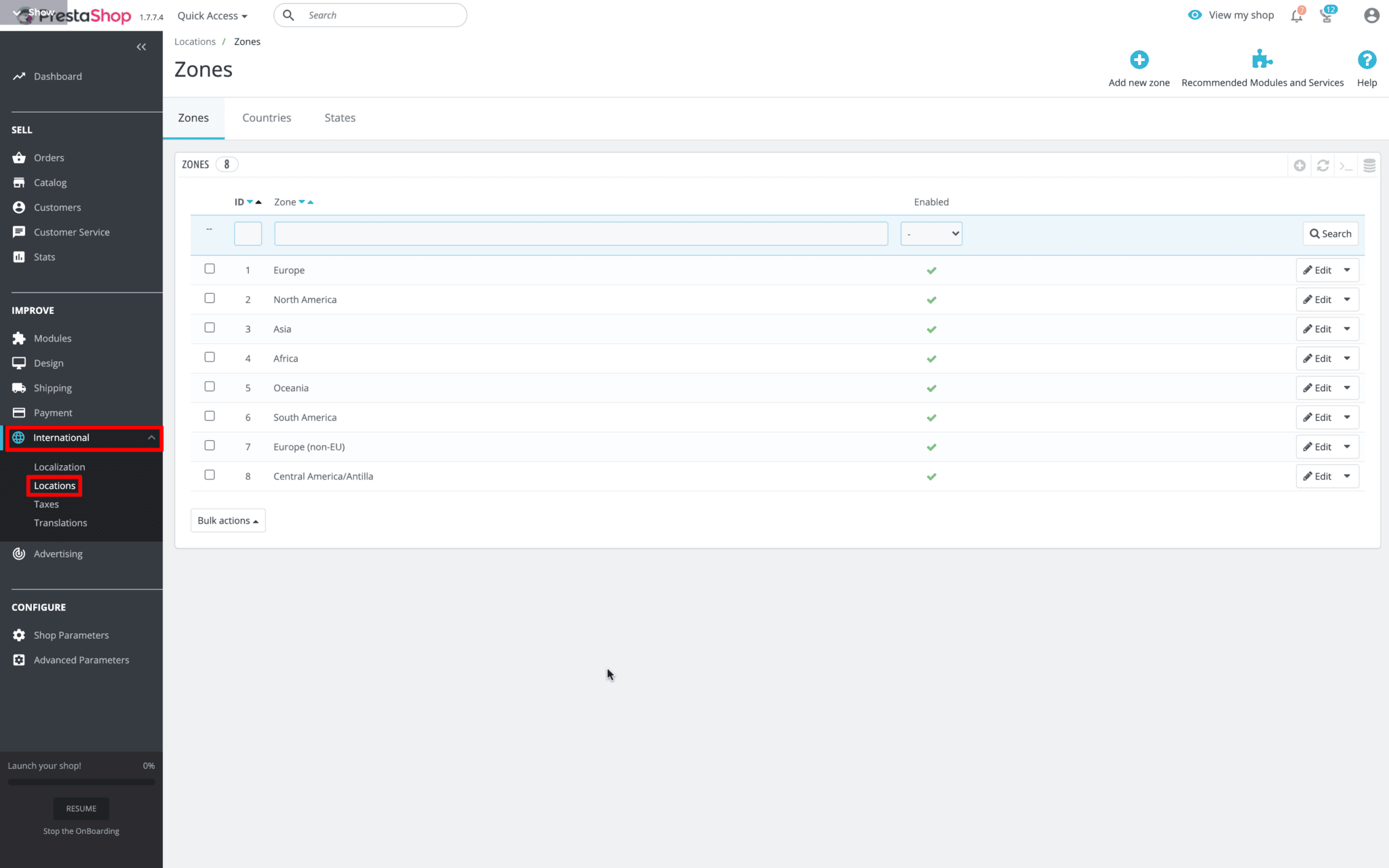
Task: Open Recommended Modules and Services puzzle icon
Action: coord(1262,60)
